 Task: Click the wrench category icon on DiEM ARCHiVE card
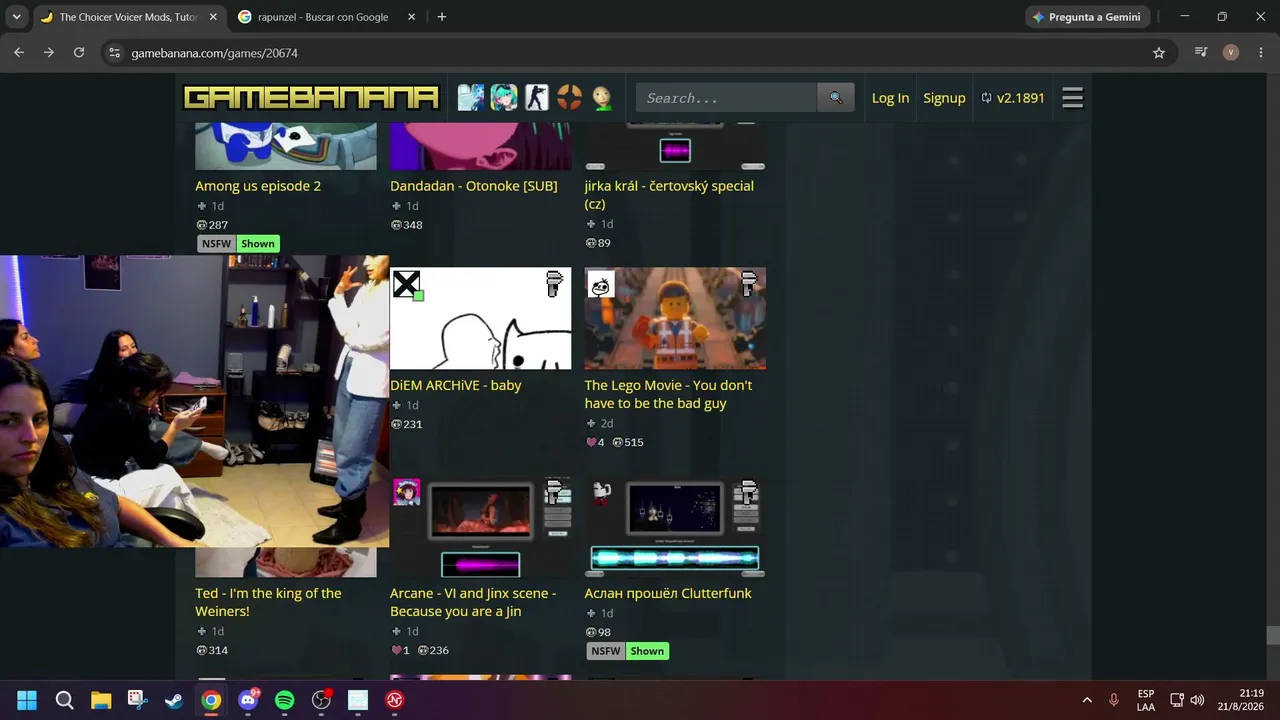[x=554, y=285]
